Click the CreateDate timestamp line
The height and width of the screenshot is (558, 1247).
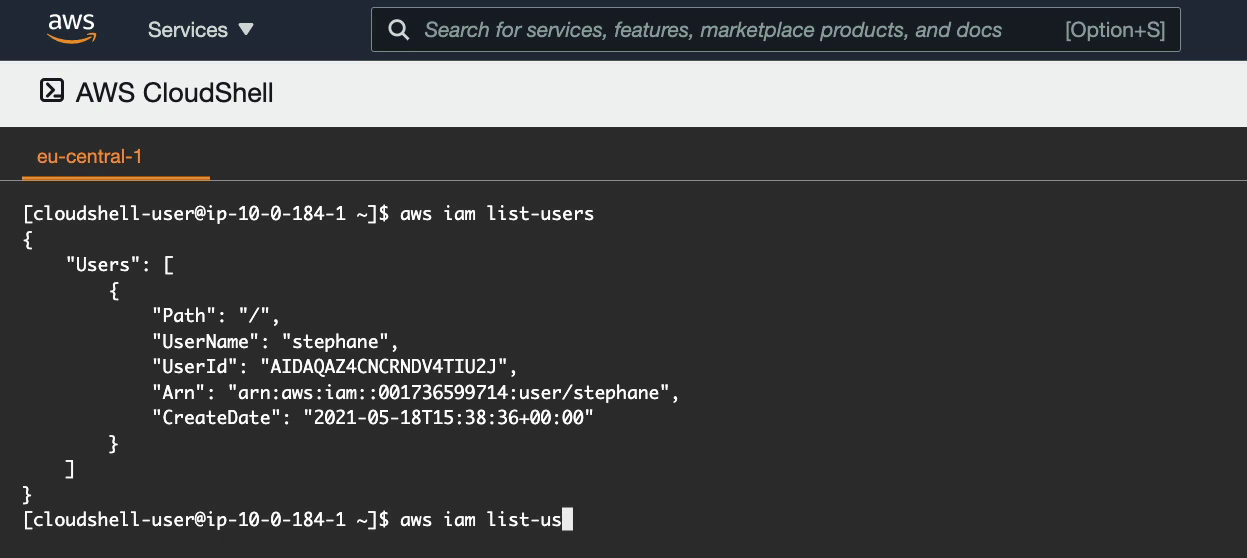coord(372,418)
